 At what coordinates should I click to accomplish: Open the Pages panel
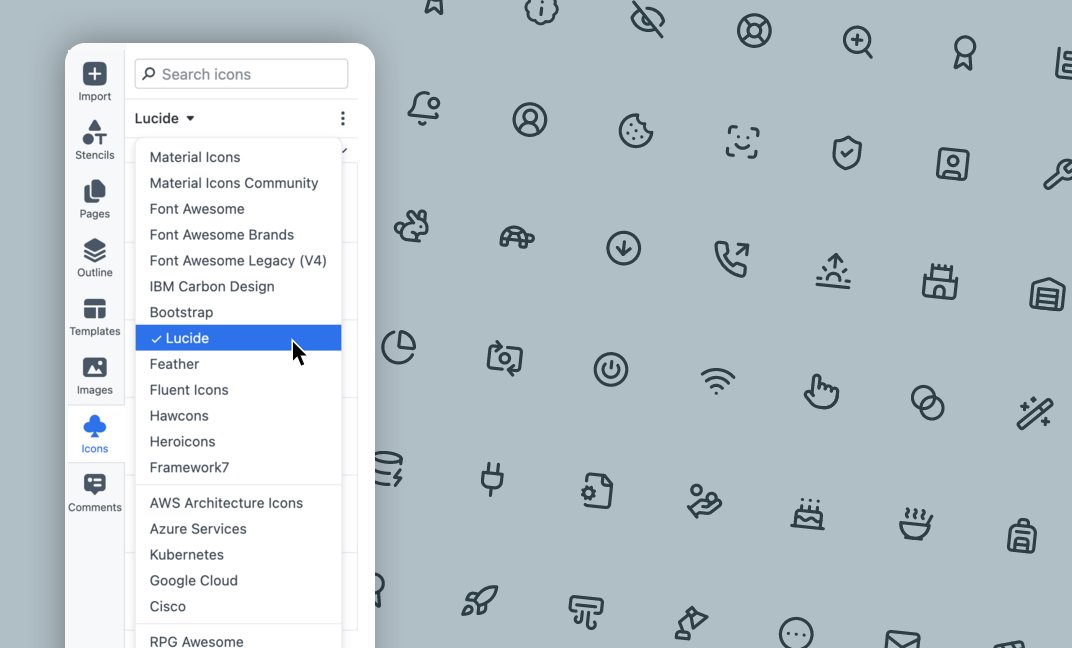point(94,199)
